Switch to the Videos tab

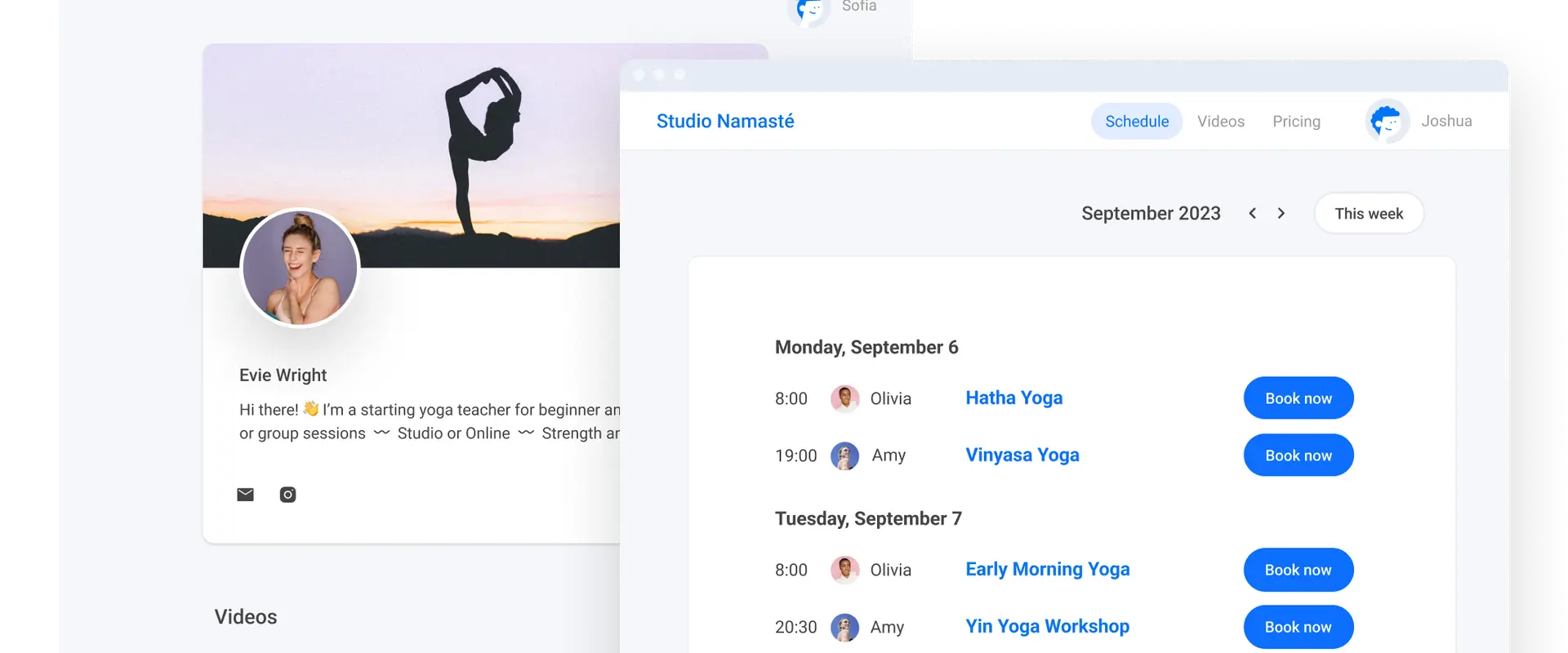tap(1221, 121)
